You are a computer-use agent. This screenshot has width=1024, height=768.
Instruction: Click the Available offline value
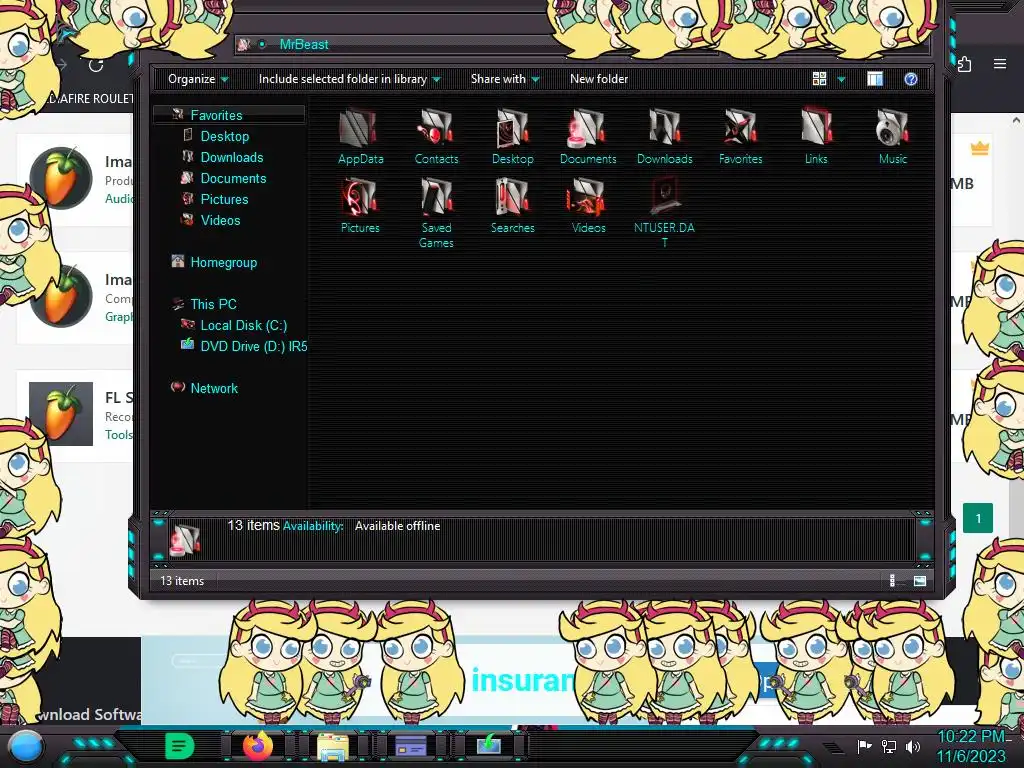pos(397,526)
